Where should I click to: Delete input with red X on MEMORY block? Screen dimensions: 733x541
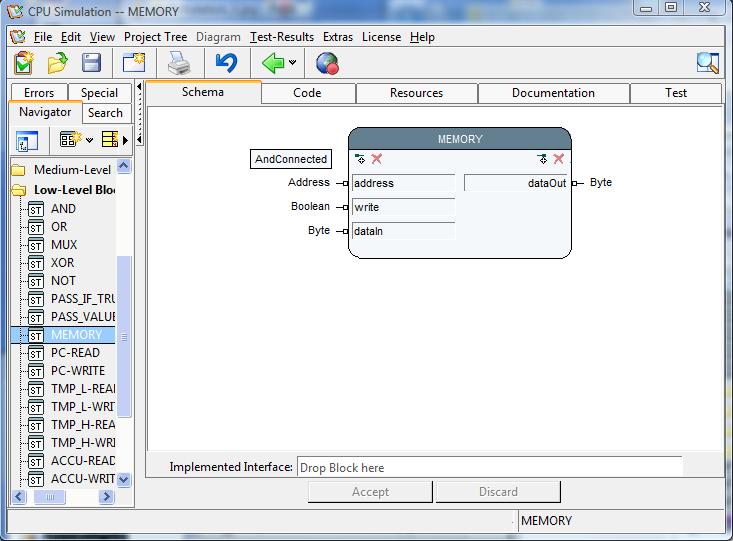click(377, 159)
